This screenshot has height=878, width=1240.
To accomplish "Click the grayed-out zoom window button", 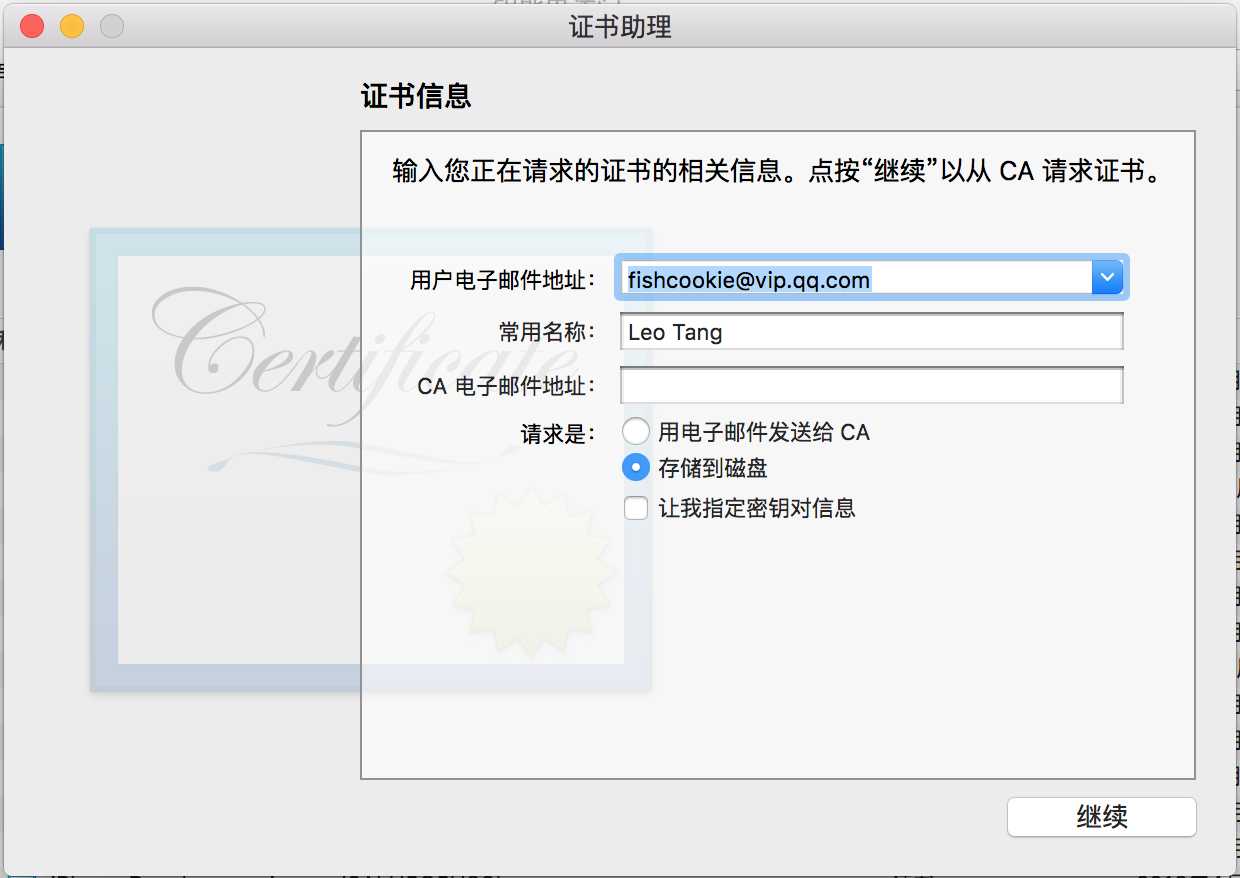I will (x=112, y=26).
